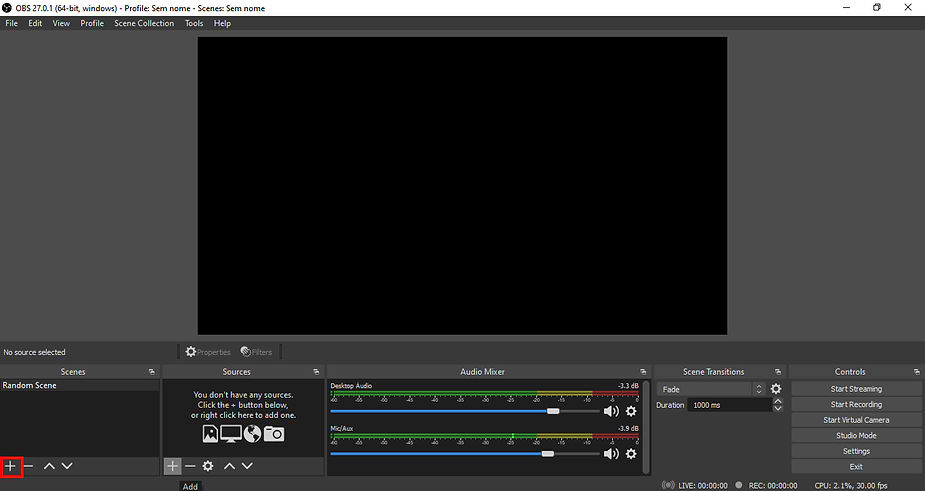Click Start Recording
Image resolution: width=925 pixels, height=491 pixels.
tap(856, 404)
